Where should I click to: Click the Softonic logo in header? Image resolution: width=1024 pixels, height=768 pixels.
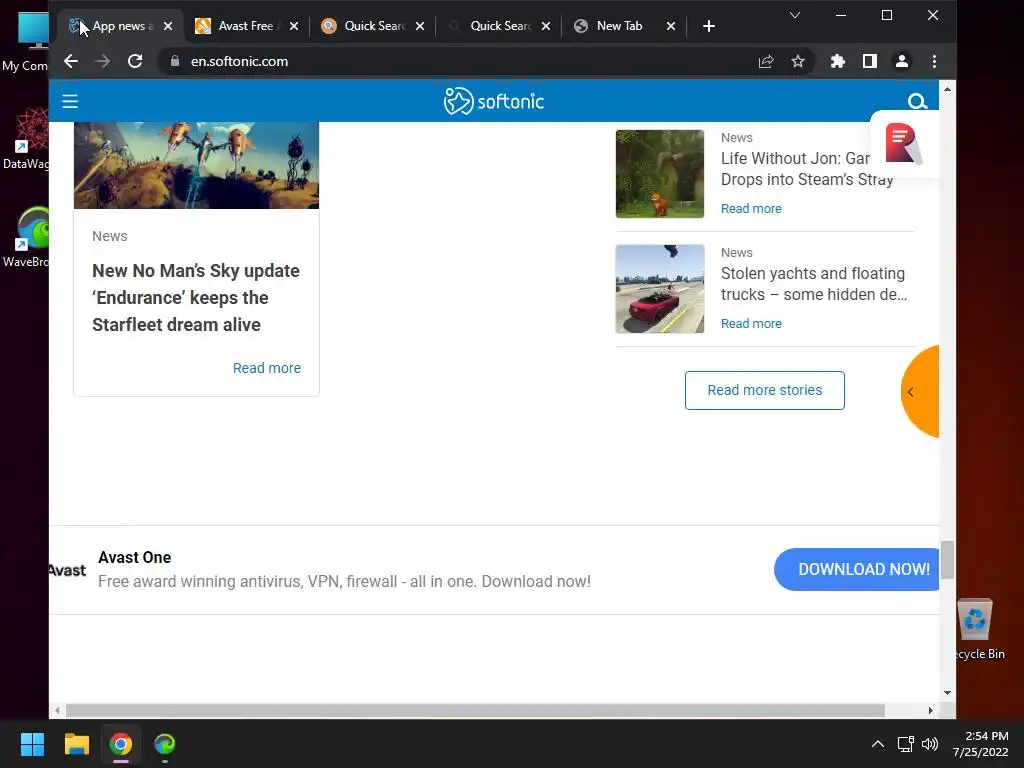pos(494,101)
